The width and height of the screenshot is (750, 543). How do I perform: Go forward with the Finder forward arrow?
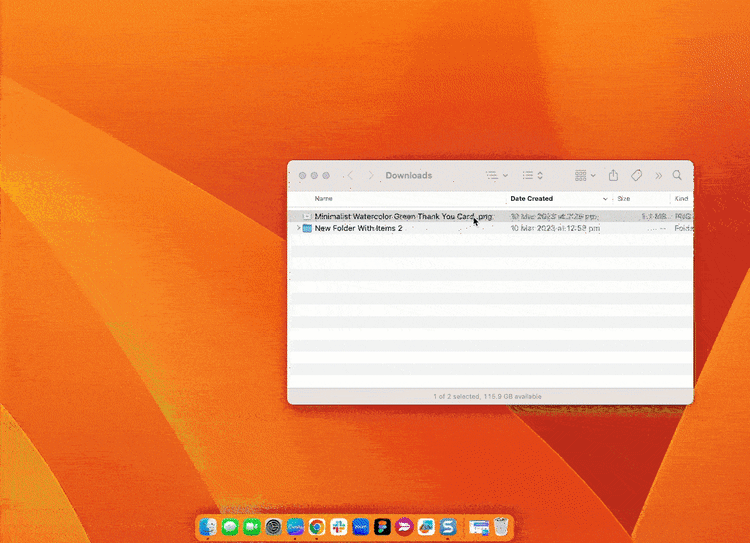click(x=371, y=176)
